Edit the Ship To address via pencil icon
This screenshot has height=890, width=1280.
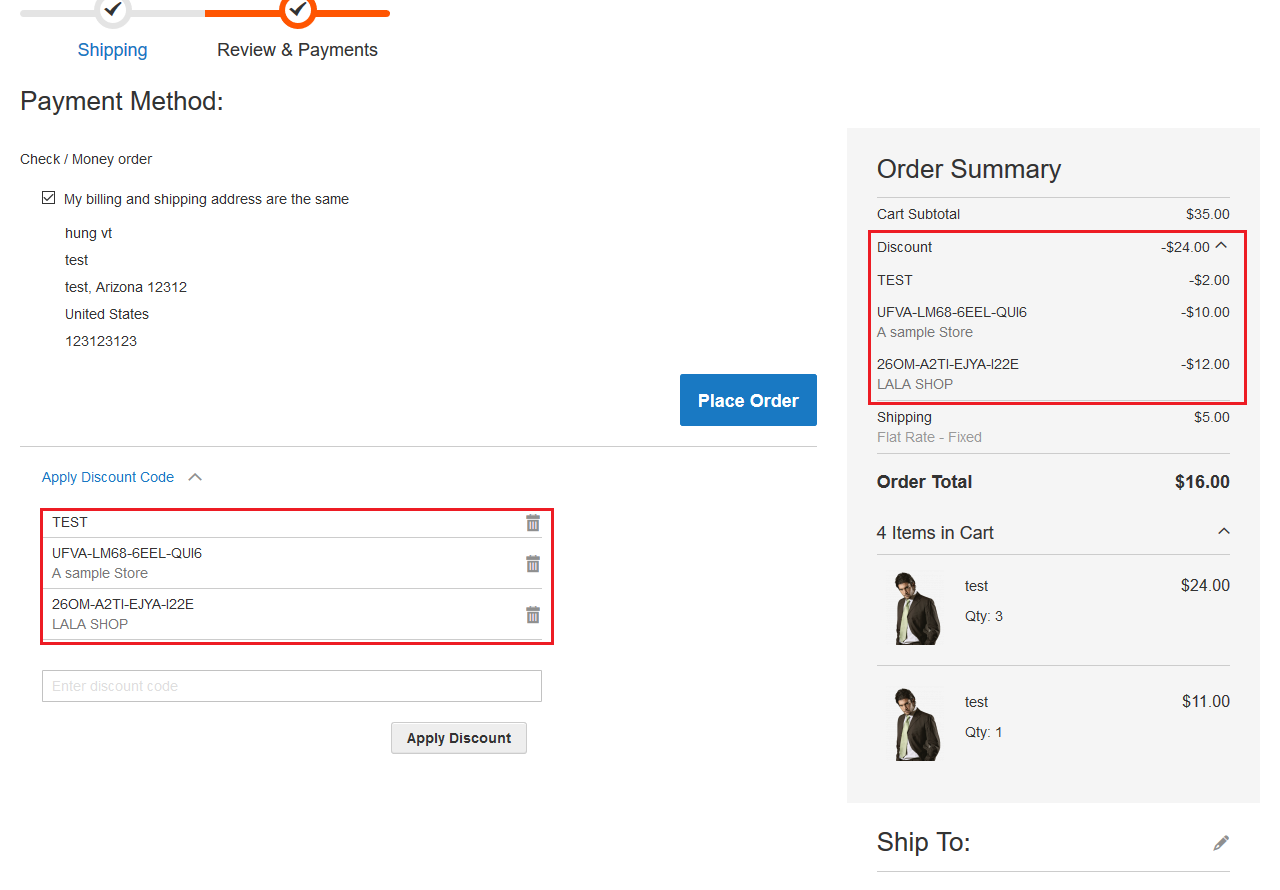click(1221, 843)
